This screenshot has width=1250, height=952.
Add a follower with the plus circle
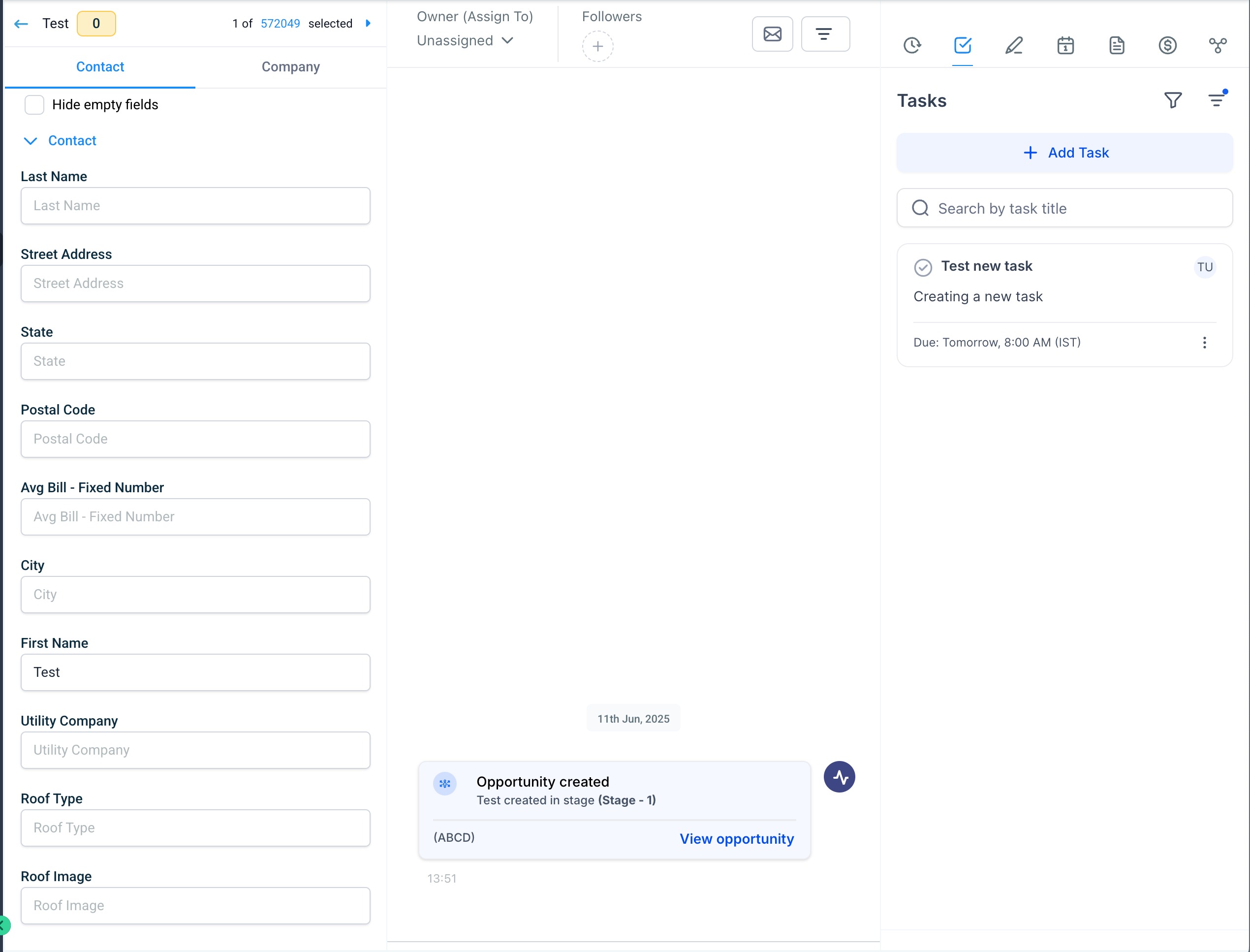click(597, 46)
